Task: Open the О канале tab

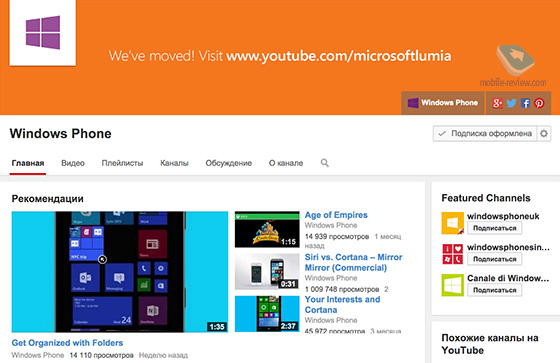Action: [x=286, y=163]
